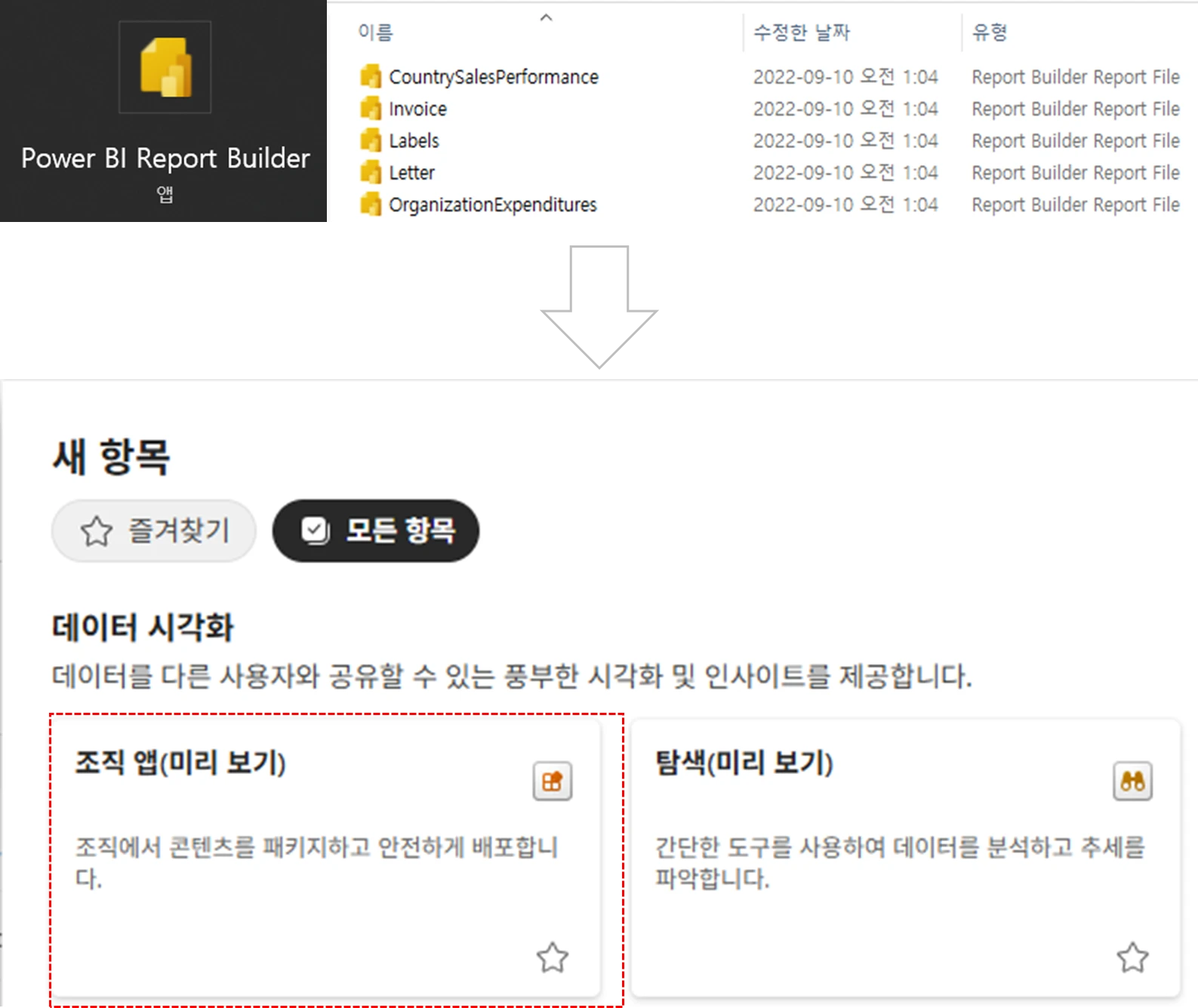Click the Letter report file icon
This screenshot has width=1198, height=1008.
point(371,173)
